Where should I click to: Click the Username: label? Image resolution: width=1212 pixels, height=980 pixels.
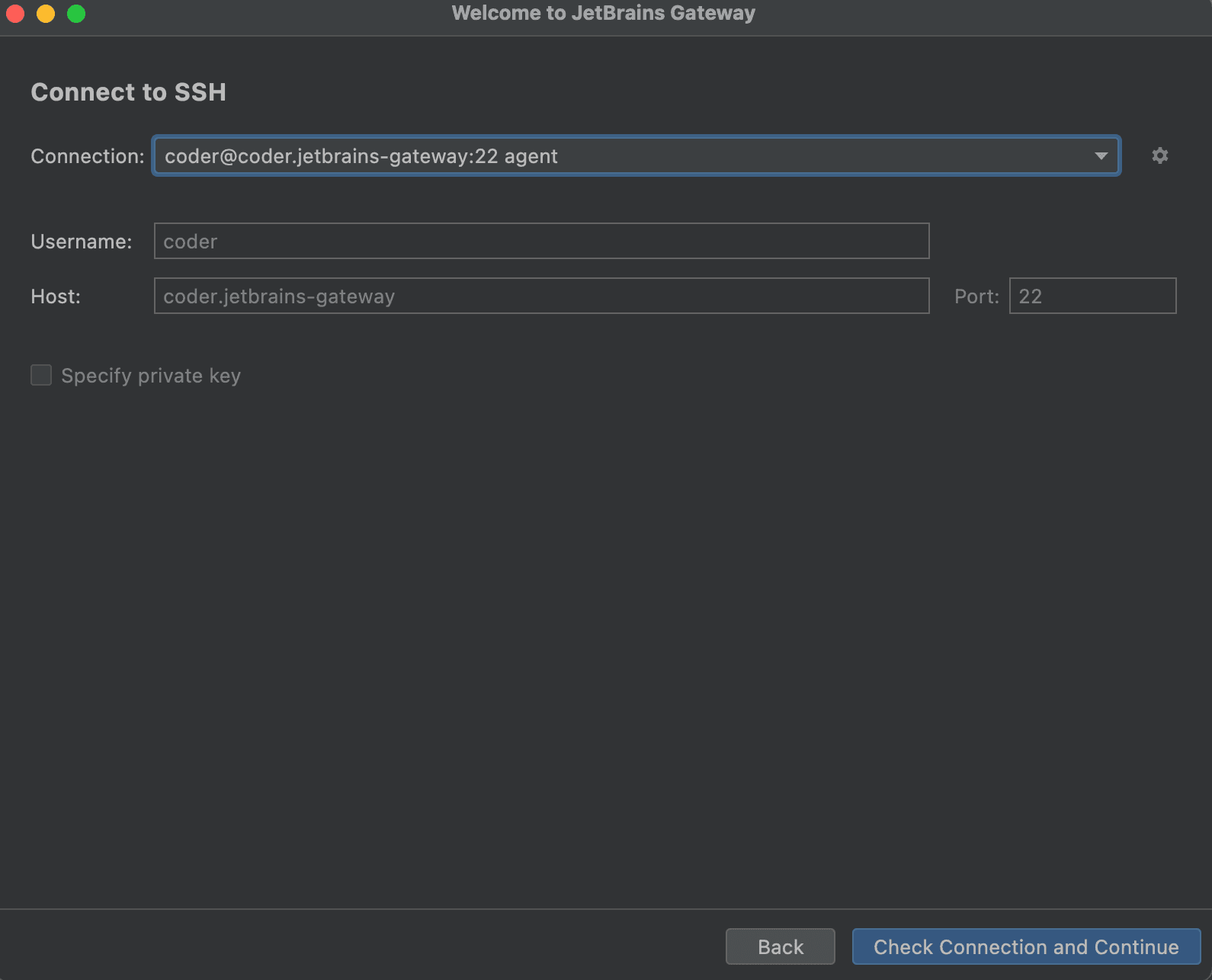[x=82, y=242]
